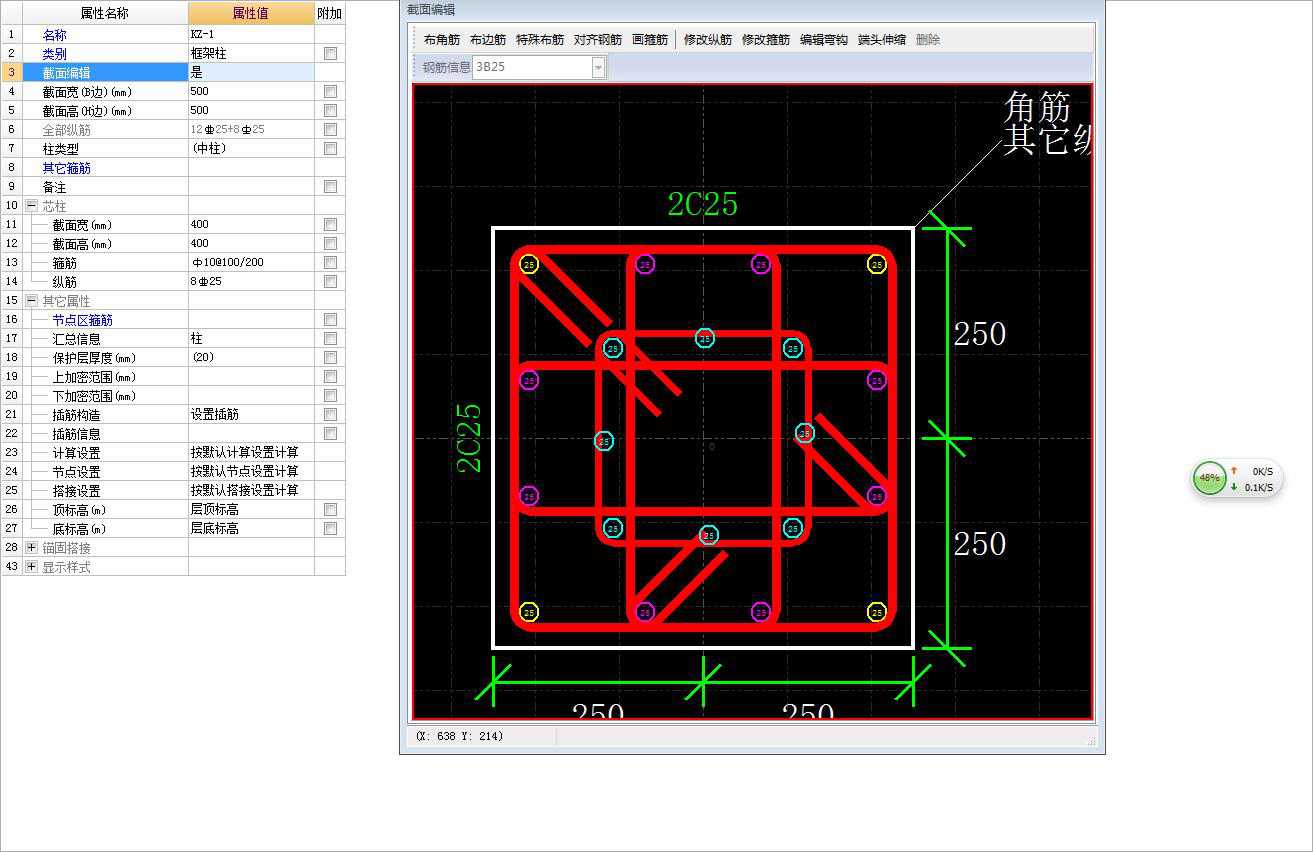Click the 搭接设置 value cell

251,490
